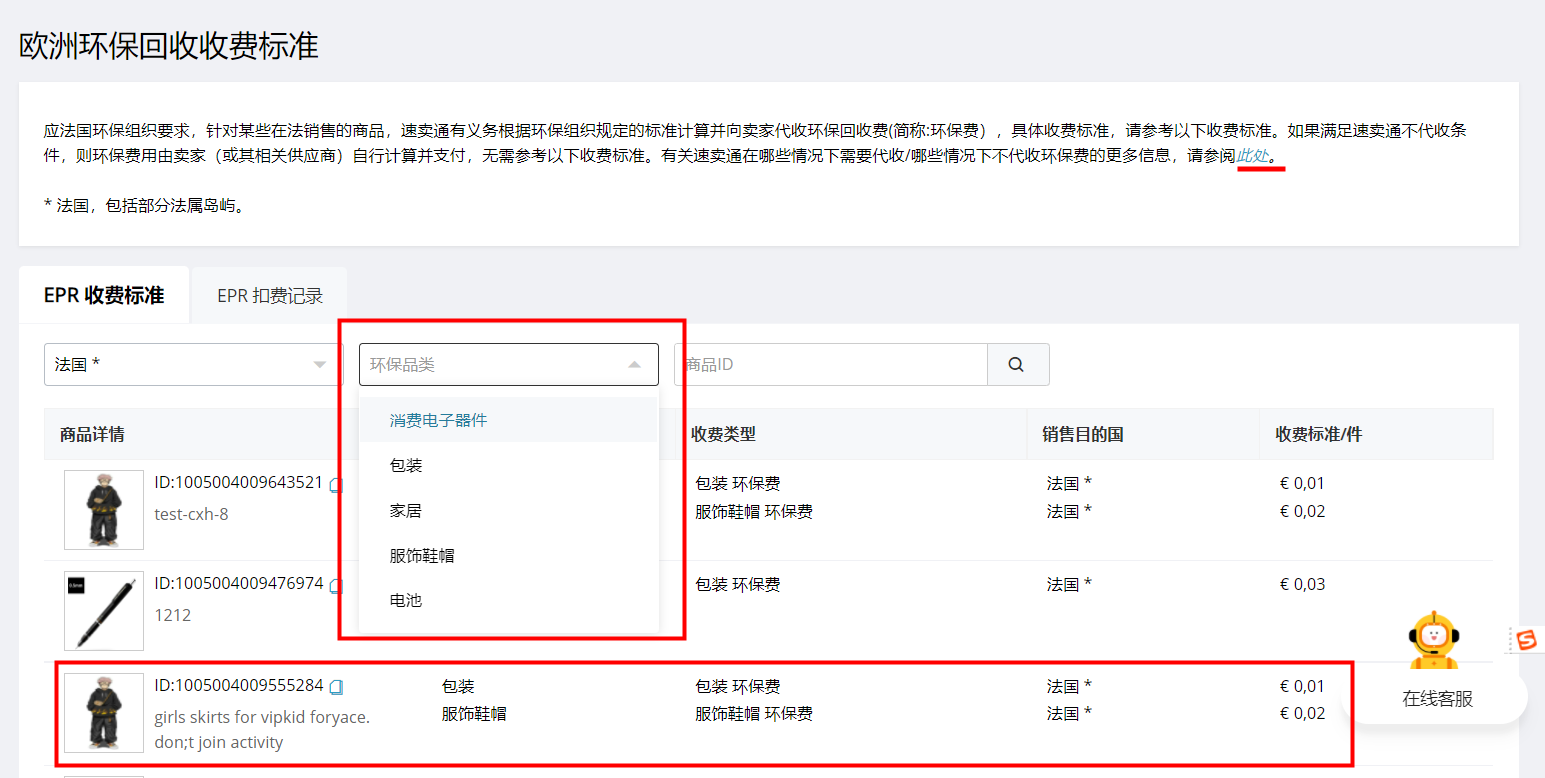Click ID:1005004009476974 text

pos(239,583)
